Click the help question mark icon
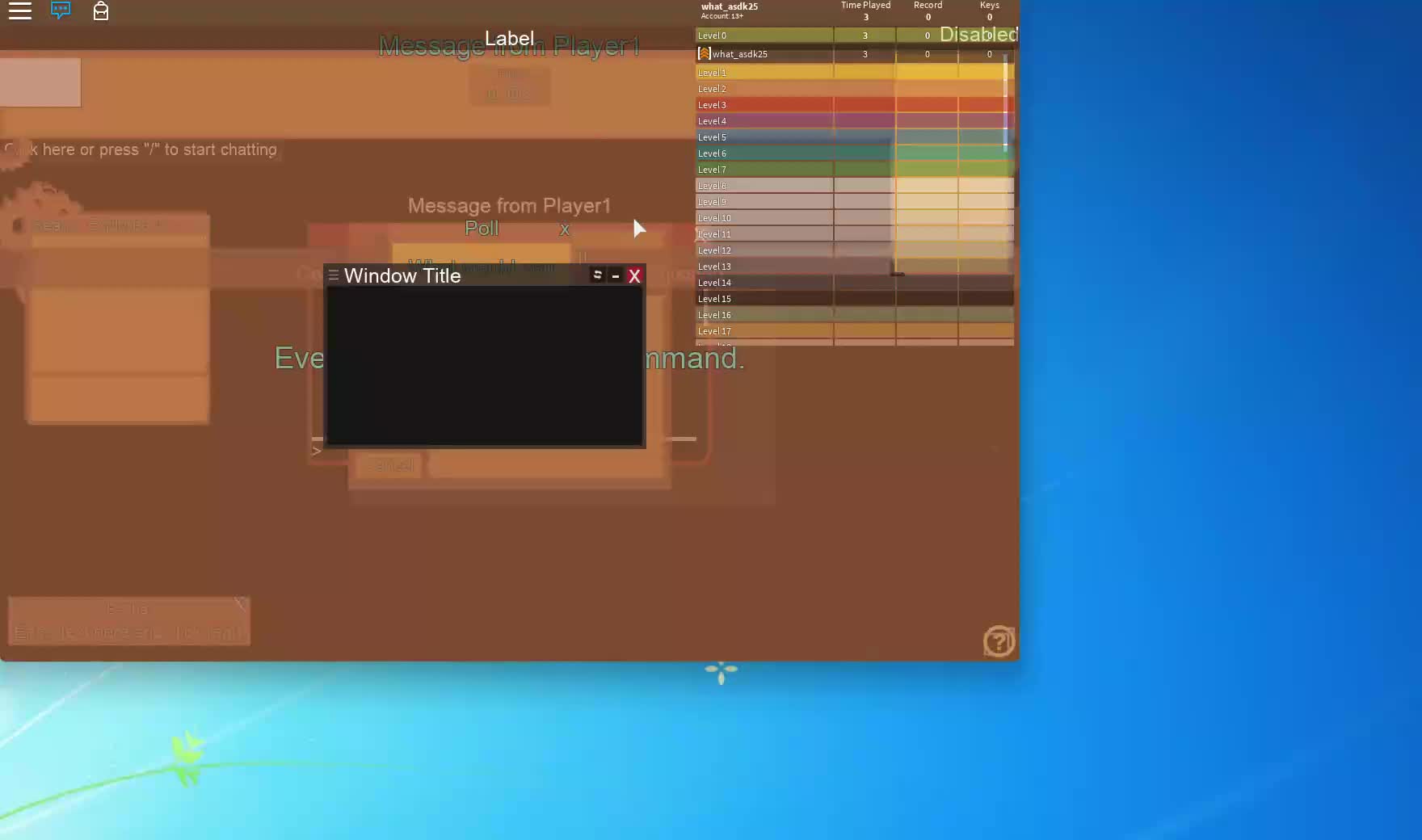The height and width of the screenshot is (840, 1422). (999, 641)
